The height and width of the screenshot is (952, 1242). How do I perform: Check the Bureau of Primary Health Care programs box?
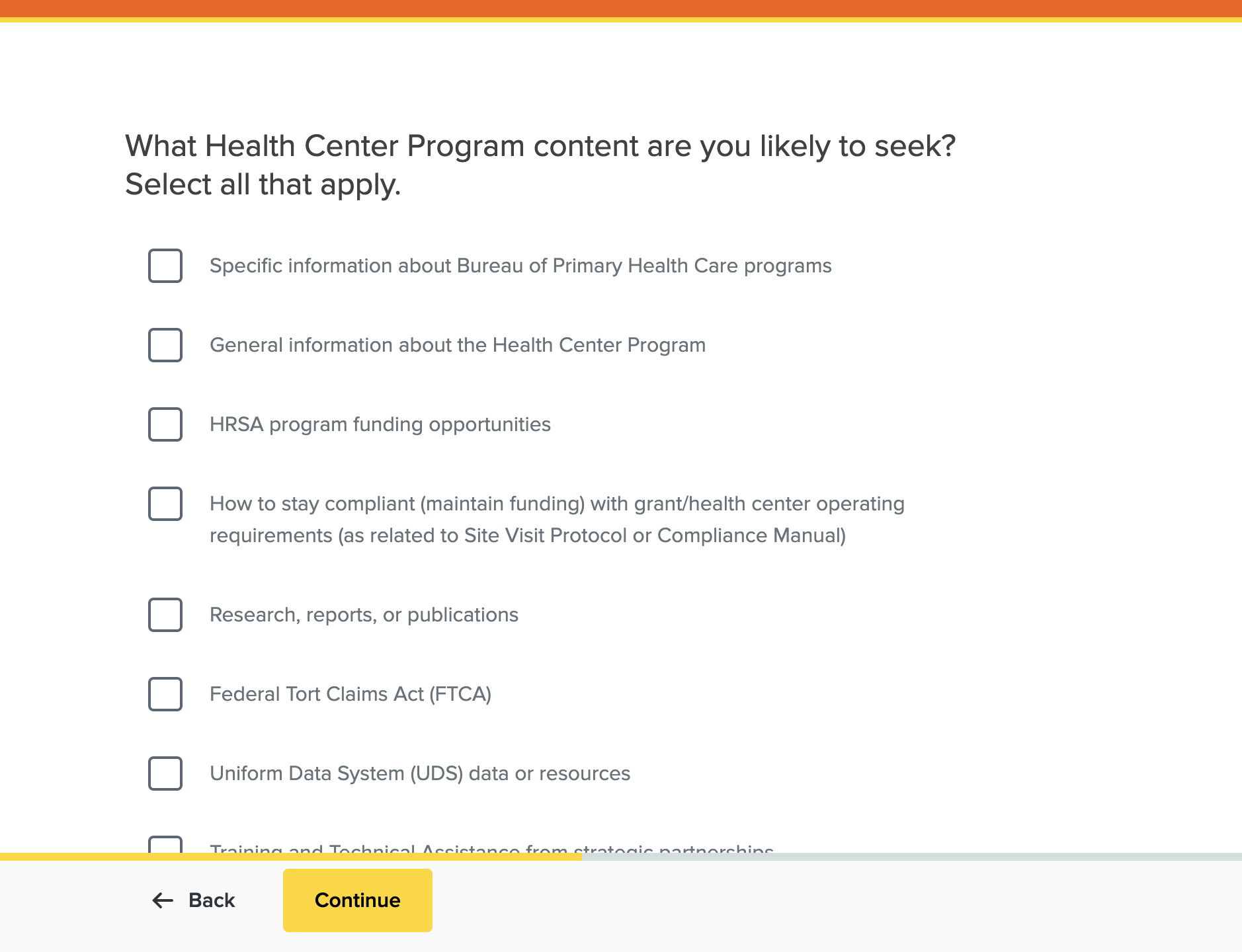click(x=165, y=266)
